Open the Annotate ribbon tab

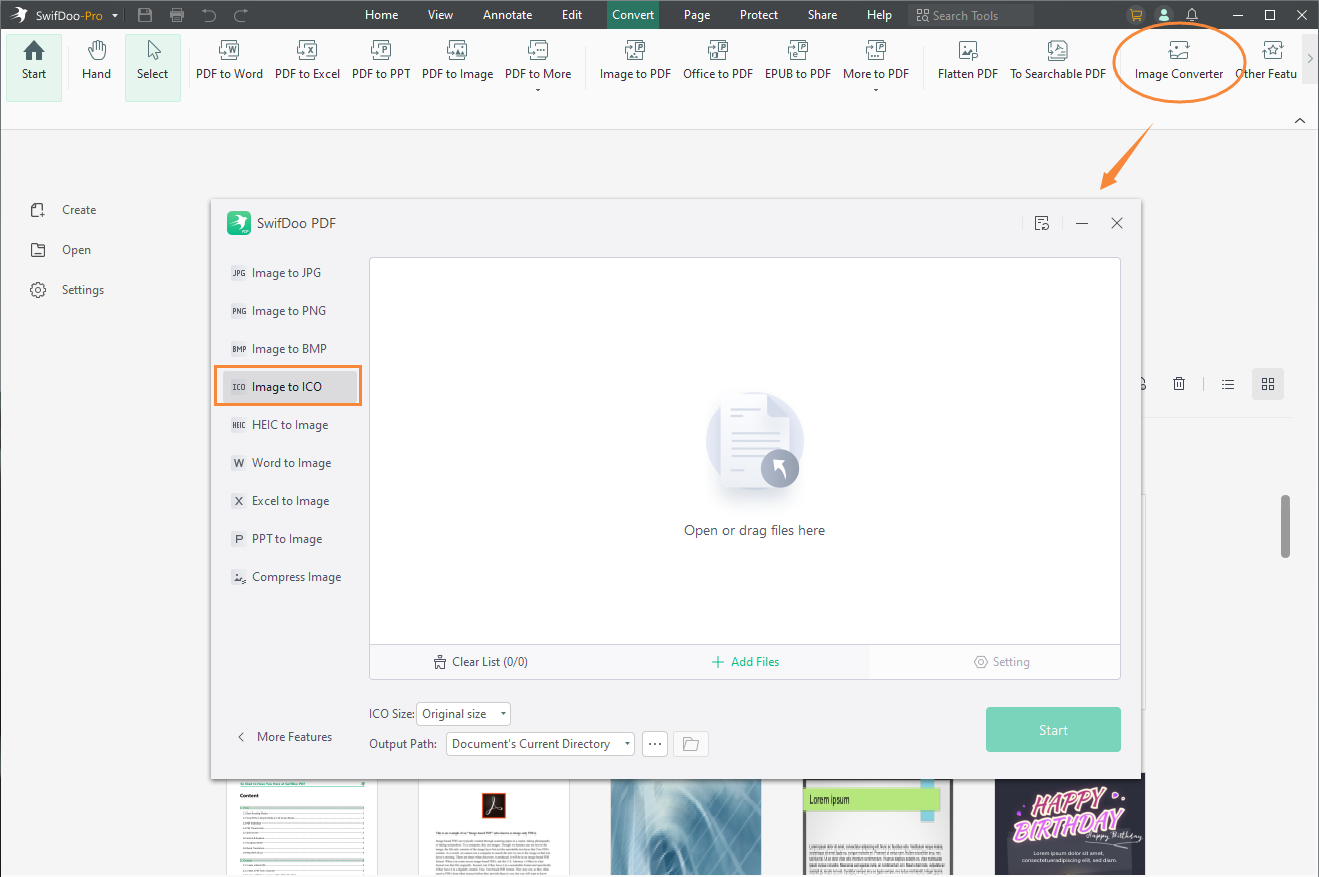tap(507, 15)
